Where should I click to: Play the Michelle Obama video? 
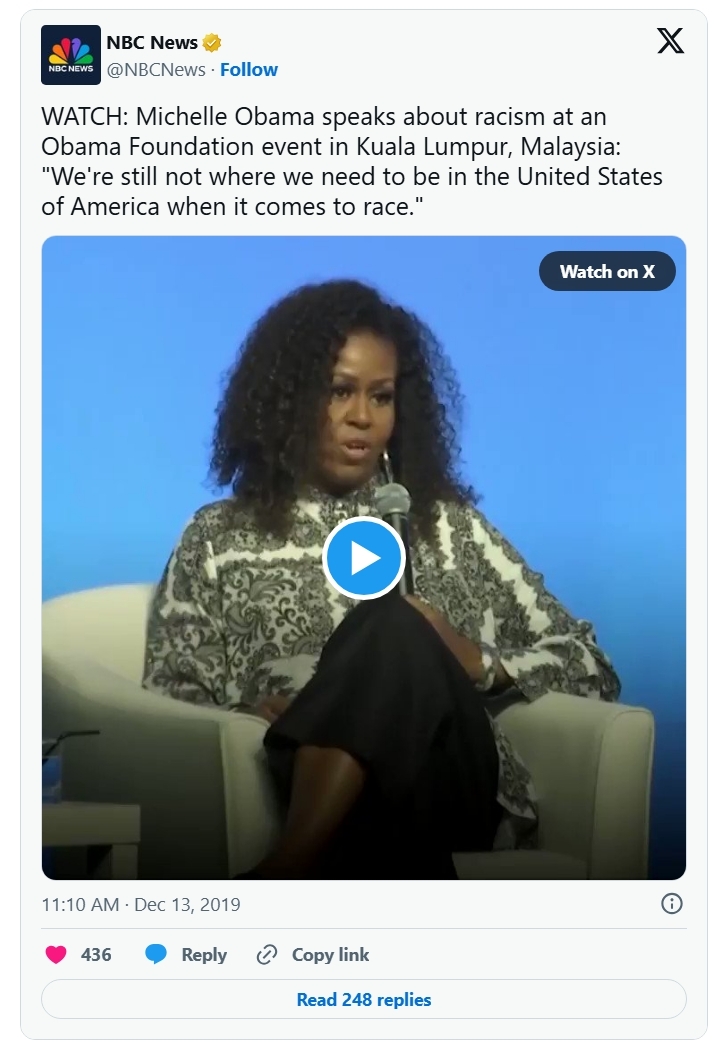[x=364, y=558]
